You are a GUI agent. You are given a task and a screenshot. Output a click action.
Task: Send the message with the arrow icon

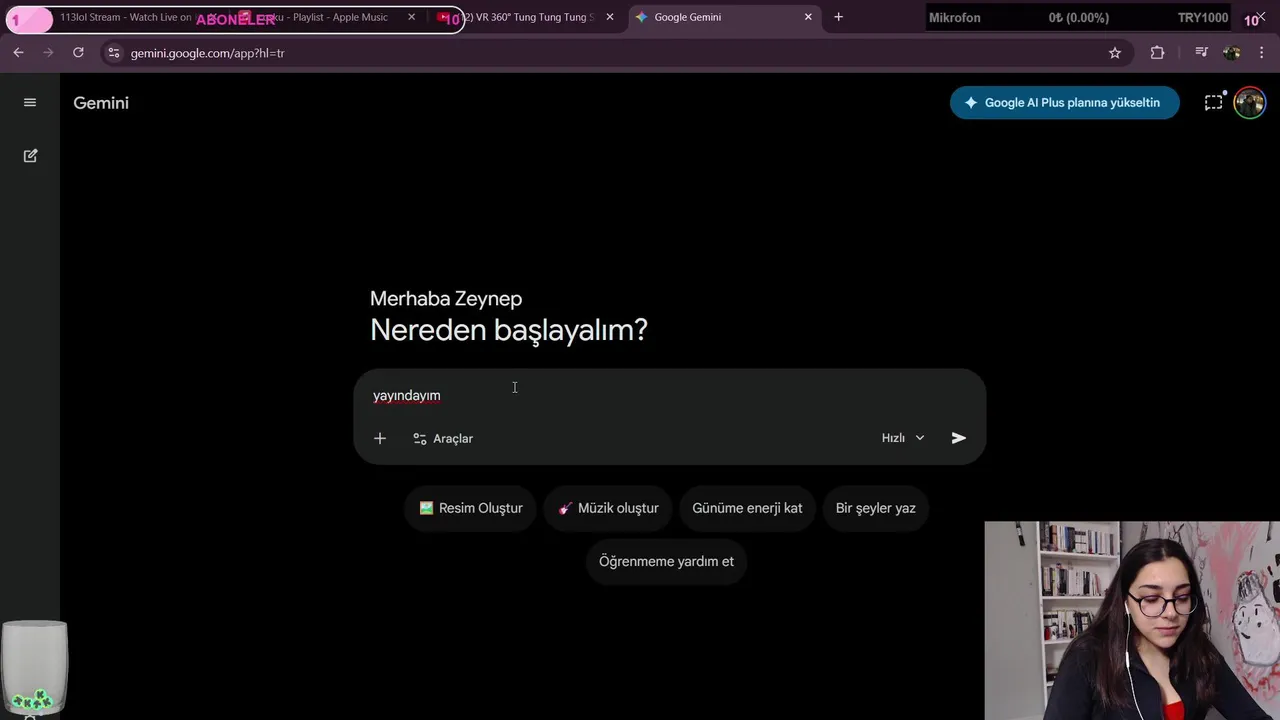(959, 438)
